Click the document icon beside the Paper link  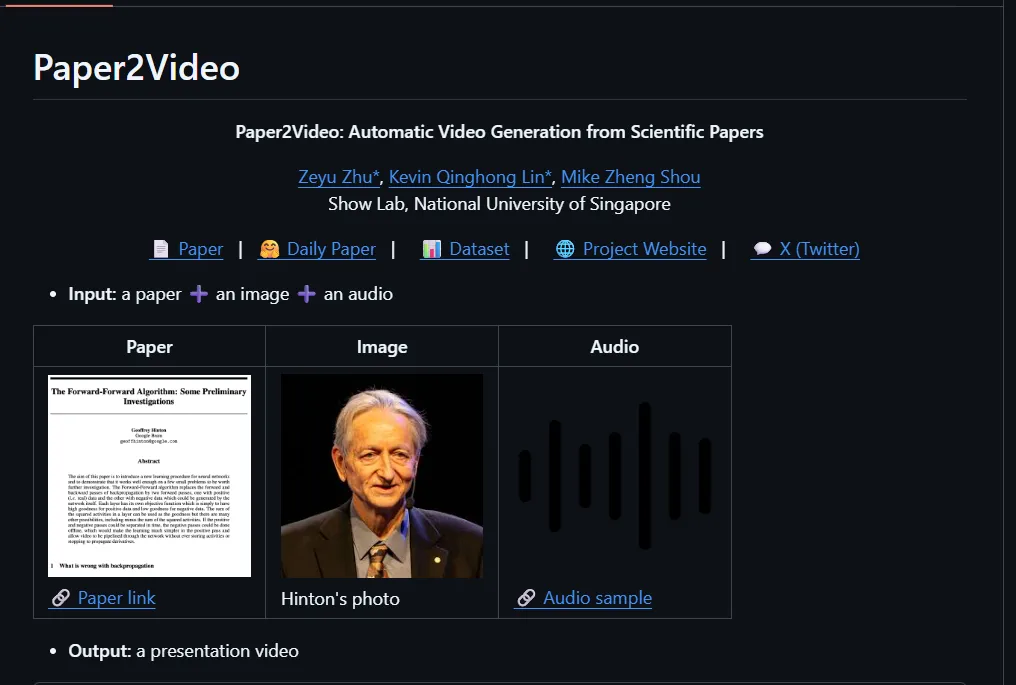pyautogui.click(x=160, y=249)
